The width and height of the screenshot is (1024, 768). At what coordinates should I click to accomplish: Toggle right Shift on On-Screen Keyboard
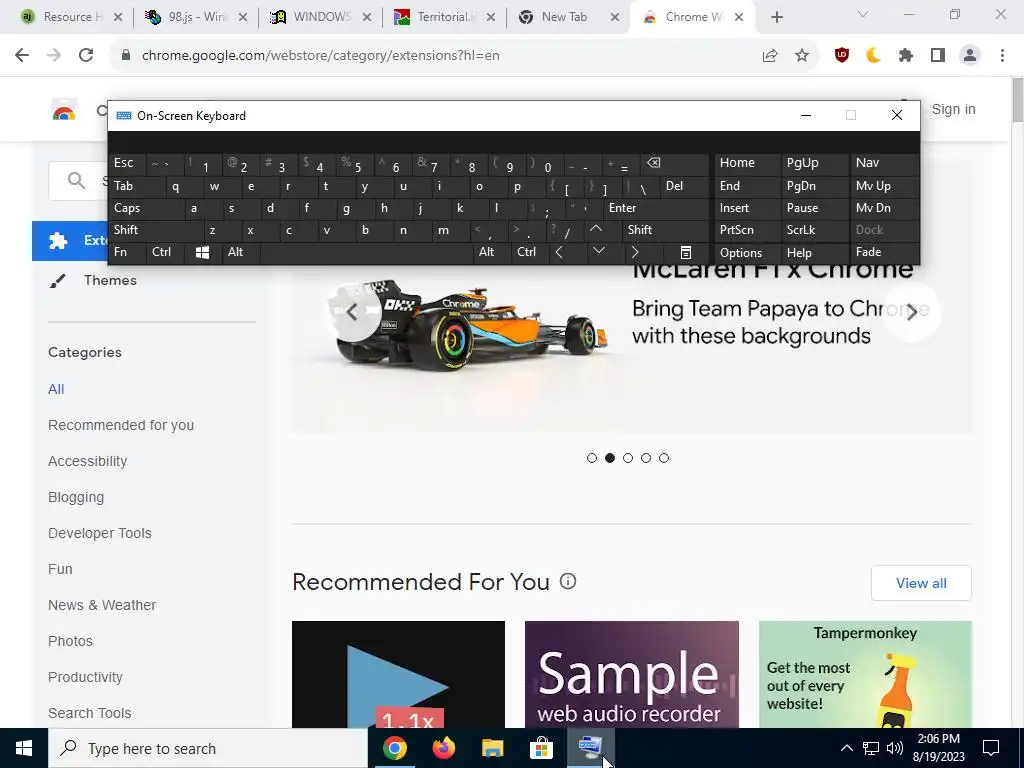tap(665, 230)
